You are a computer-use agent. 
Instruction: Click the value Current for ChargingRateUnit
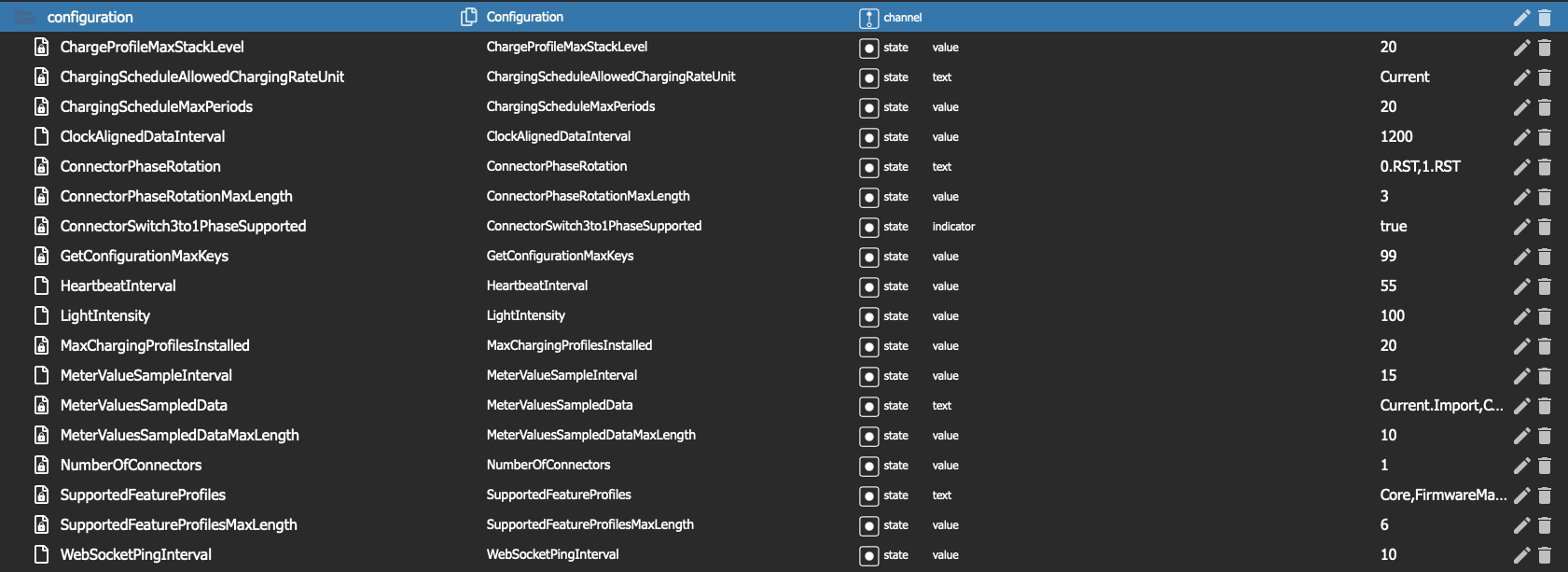[1405, 77]
